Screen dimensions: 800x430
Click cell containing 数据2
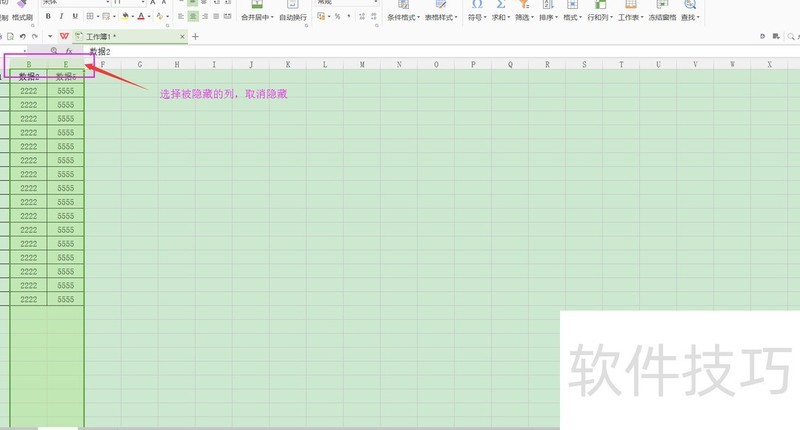pos(29,77)
